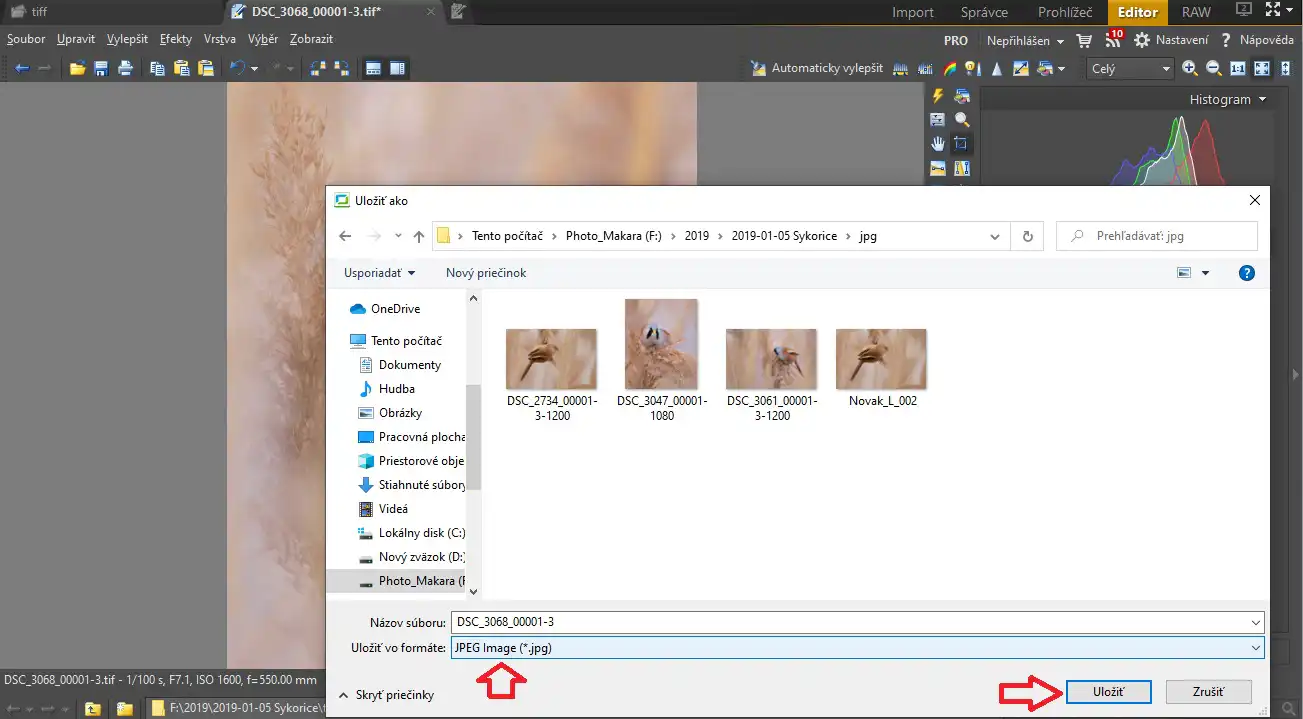
Task: Collapse folders with Skryť priečinky
Action: coord(386,695)
